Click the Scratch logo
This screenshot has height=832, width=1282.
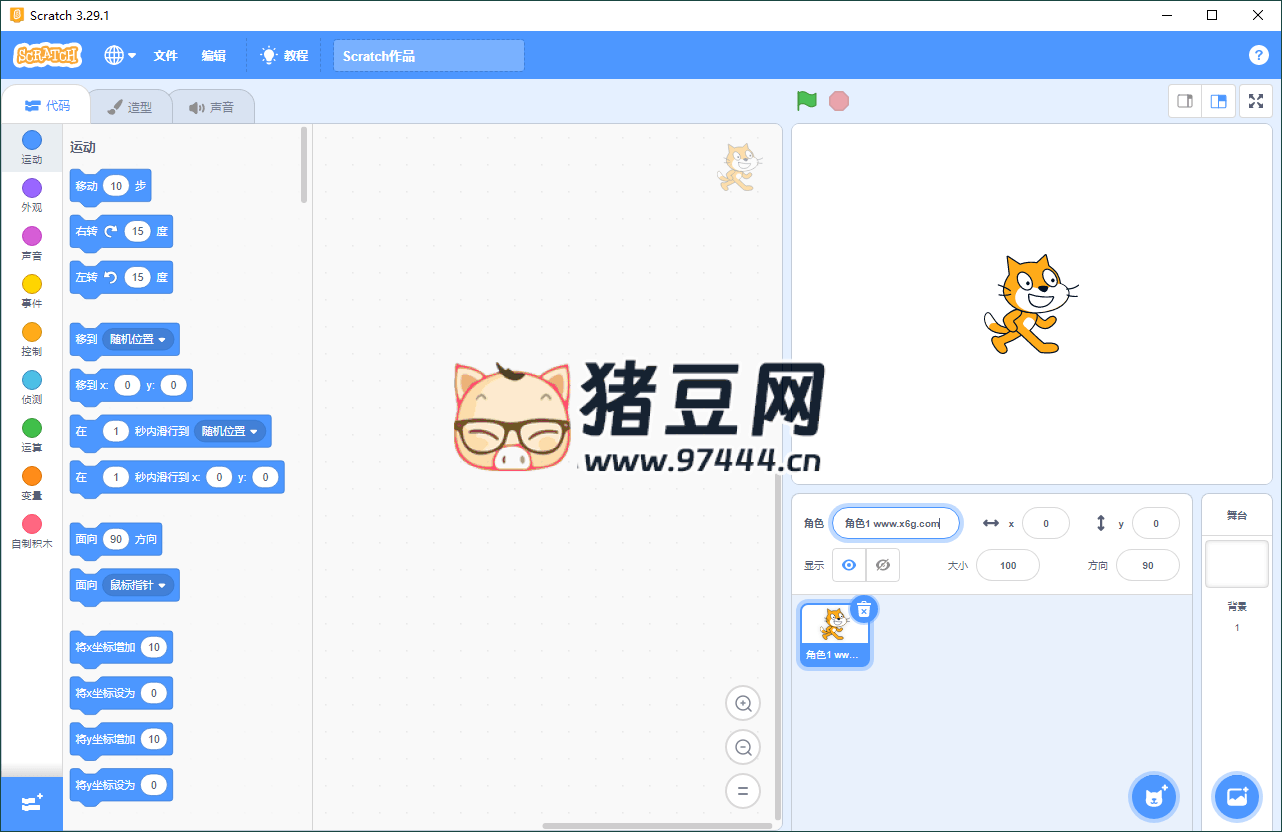pos(48,55)
